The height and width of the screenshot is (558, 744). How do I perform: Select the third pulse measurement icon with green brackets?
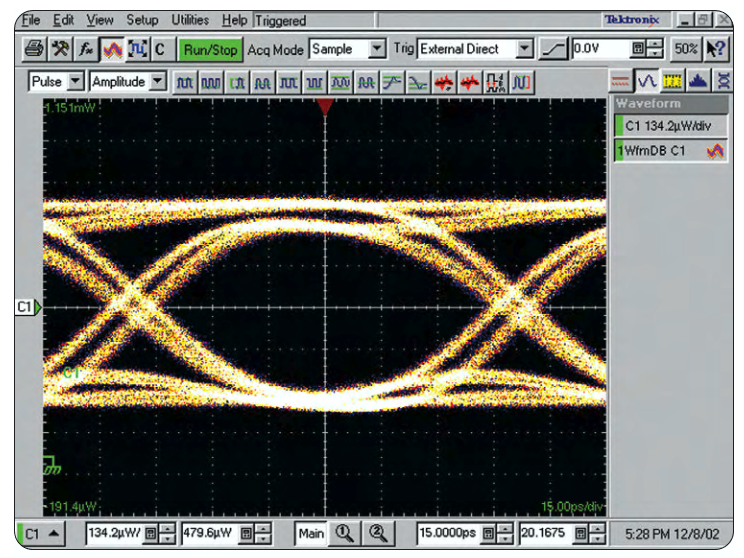coord(236,83)
